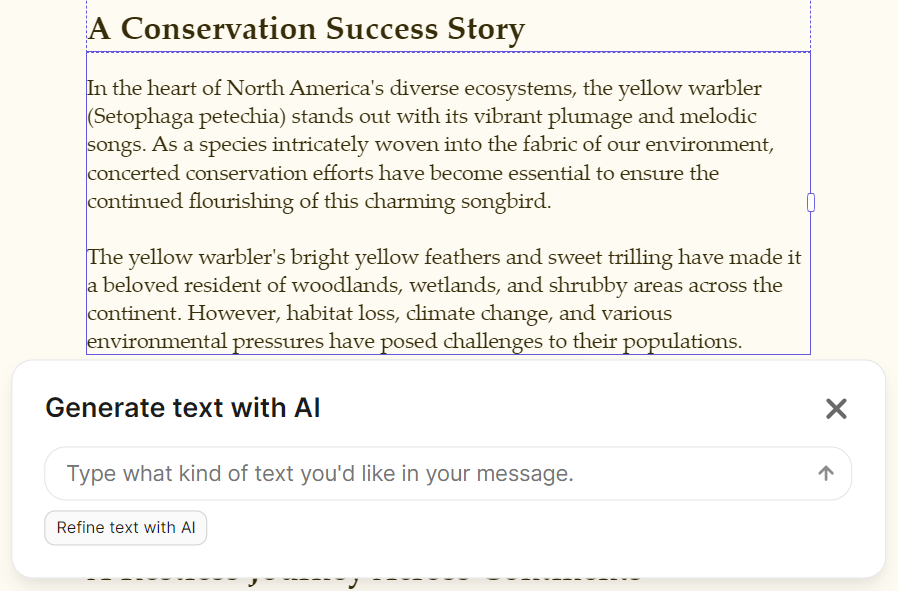Click the Generate text with AI title
Image resolution: width=898 pixels, height=591 pixels.
[x=181, y=408]
